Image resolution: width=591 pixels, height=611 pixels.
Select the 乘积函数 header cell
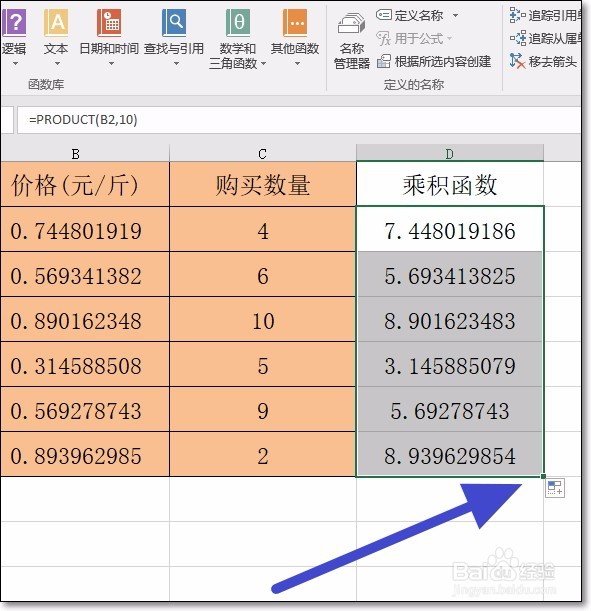[450, 184]
